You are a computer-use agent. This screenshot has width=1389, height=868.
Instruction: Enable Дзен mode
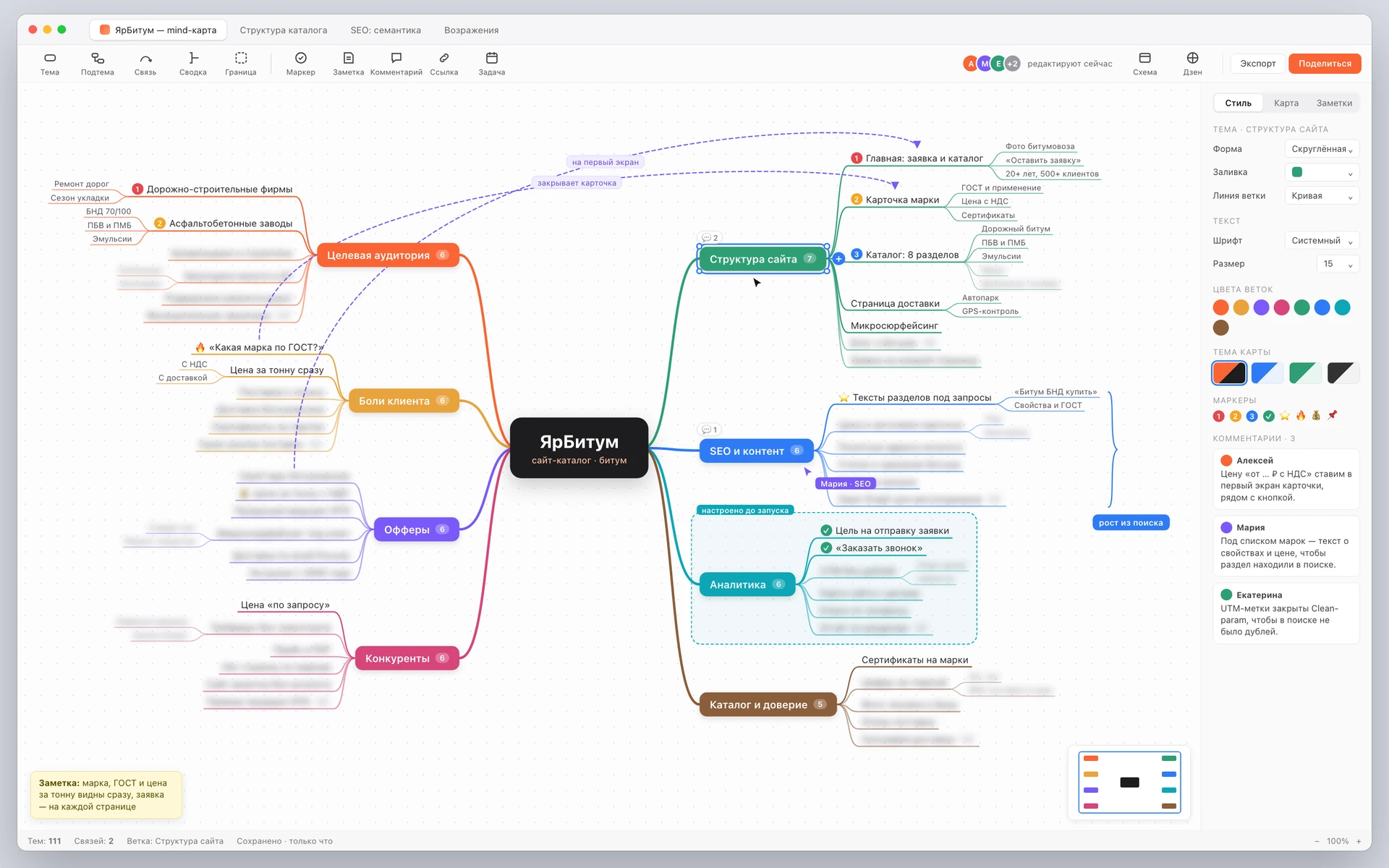point(1193,64)
